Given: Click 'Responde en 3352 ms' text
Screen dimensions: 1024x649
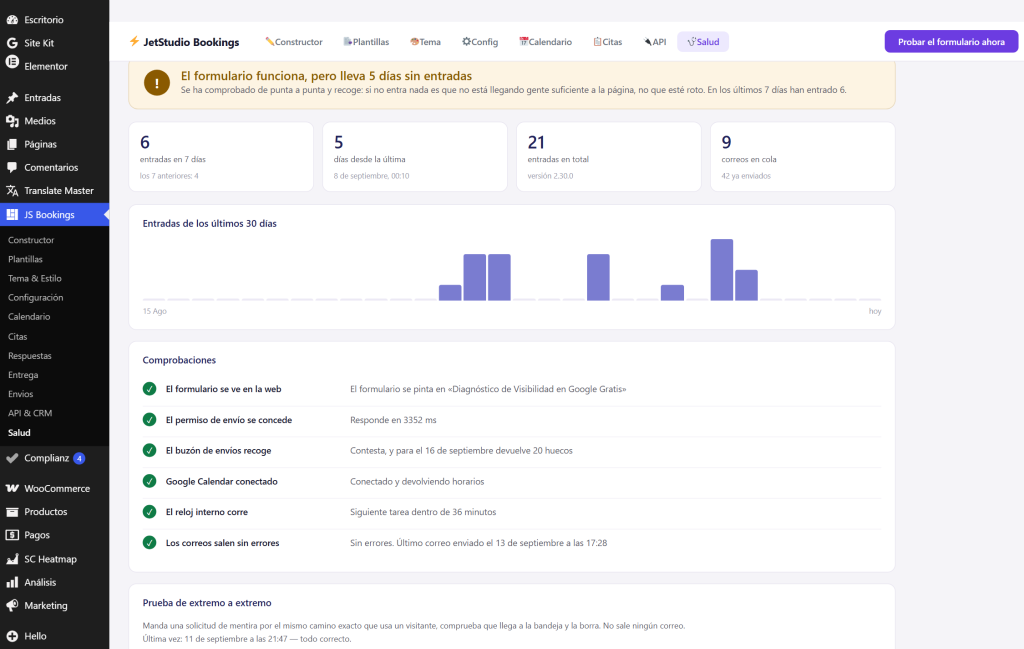Looking at the screenshot, I should pos(393,420).
